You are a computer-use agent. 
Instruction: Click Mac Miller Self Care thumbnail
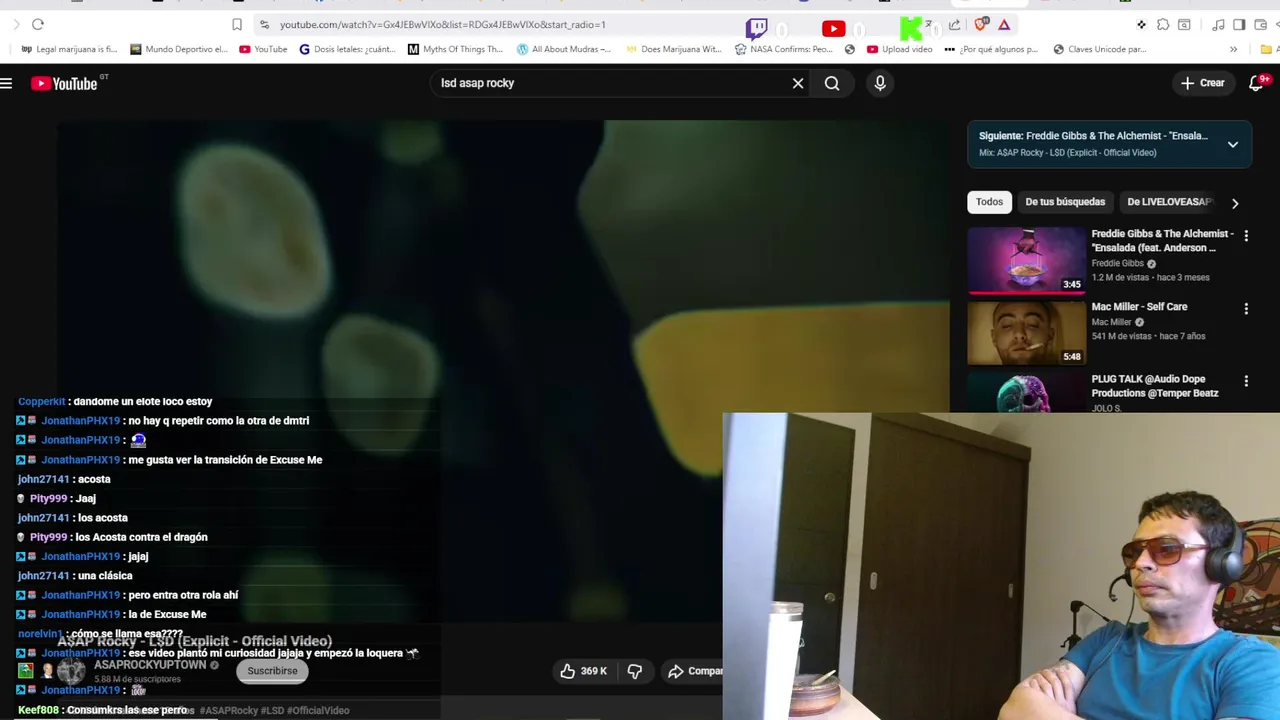[1026, 333]
